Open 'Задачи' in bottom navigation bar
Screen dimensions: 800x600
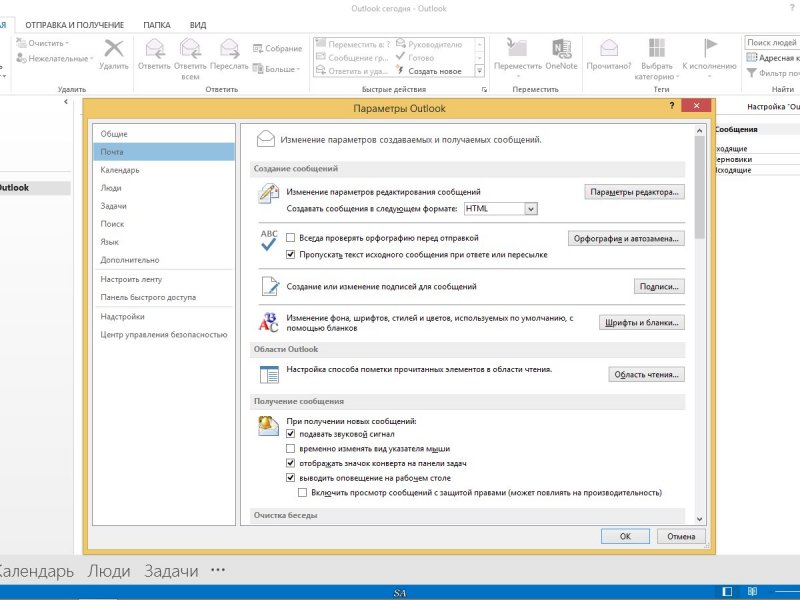(171, 571)
